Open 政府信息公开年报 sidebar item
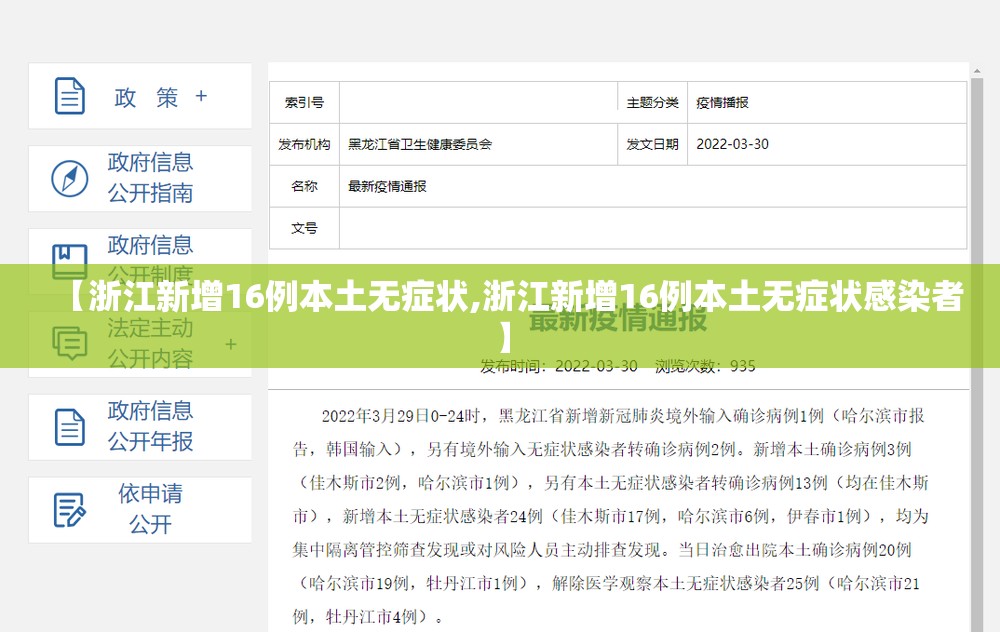The width and height of the screenshot is (1000, 632). pyautogui.click(x=140, y=427)
